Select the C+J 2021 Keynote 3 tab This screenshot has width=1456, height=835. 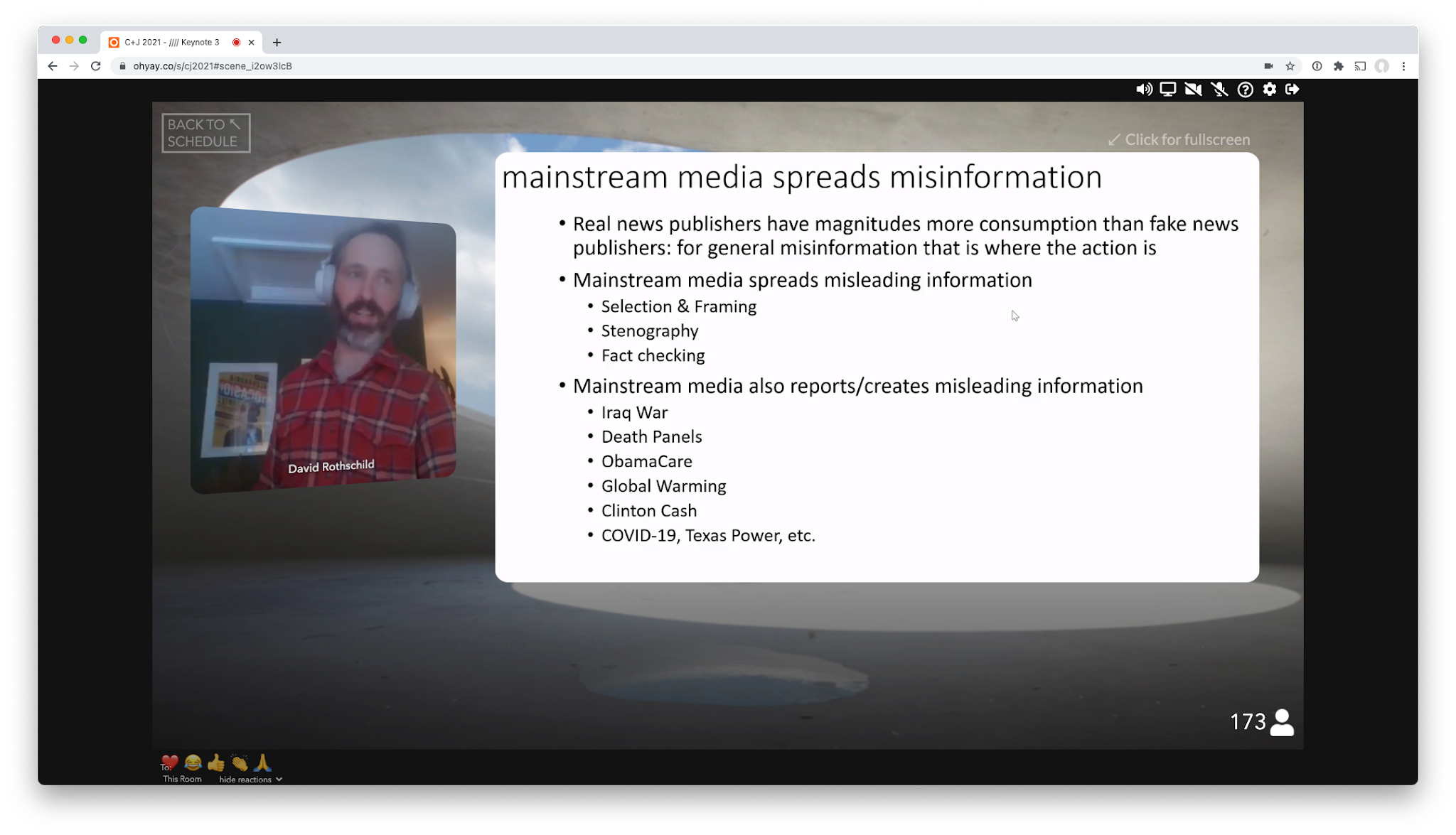(171, 42)
